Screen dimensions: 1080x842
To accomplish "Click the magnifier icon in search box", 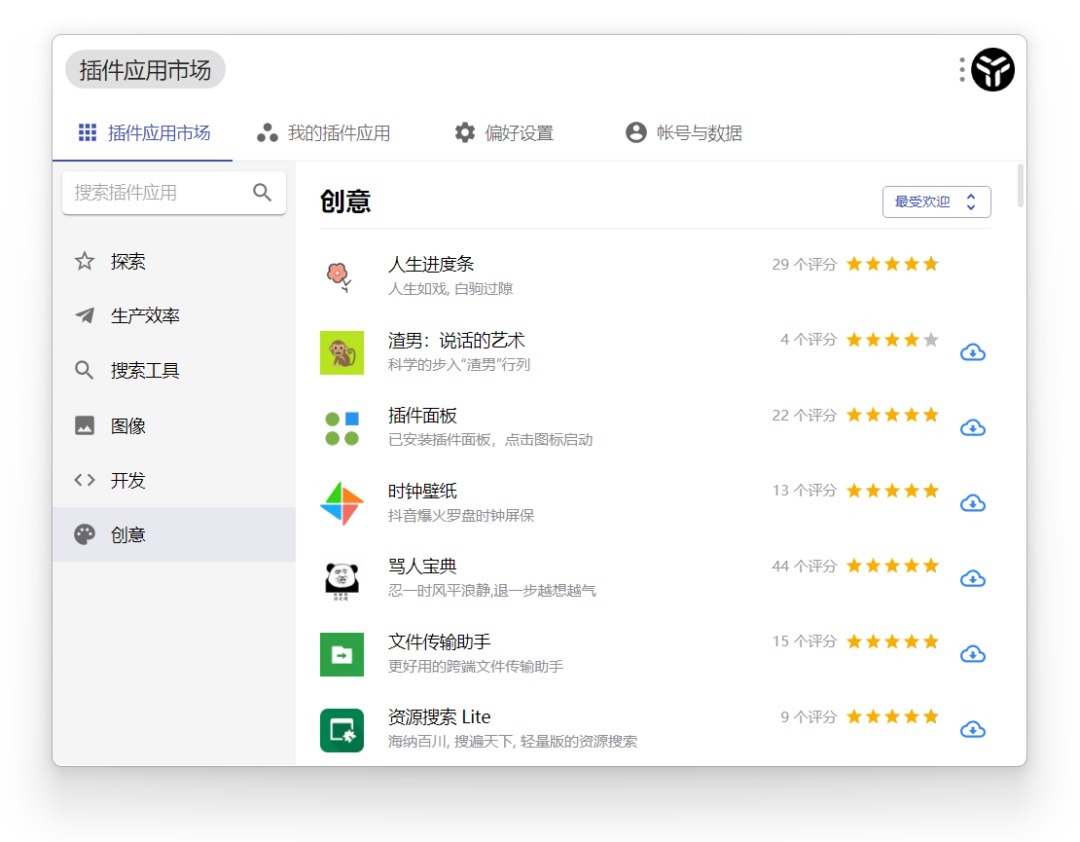I will click(262, 193).
